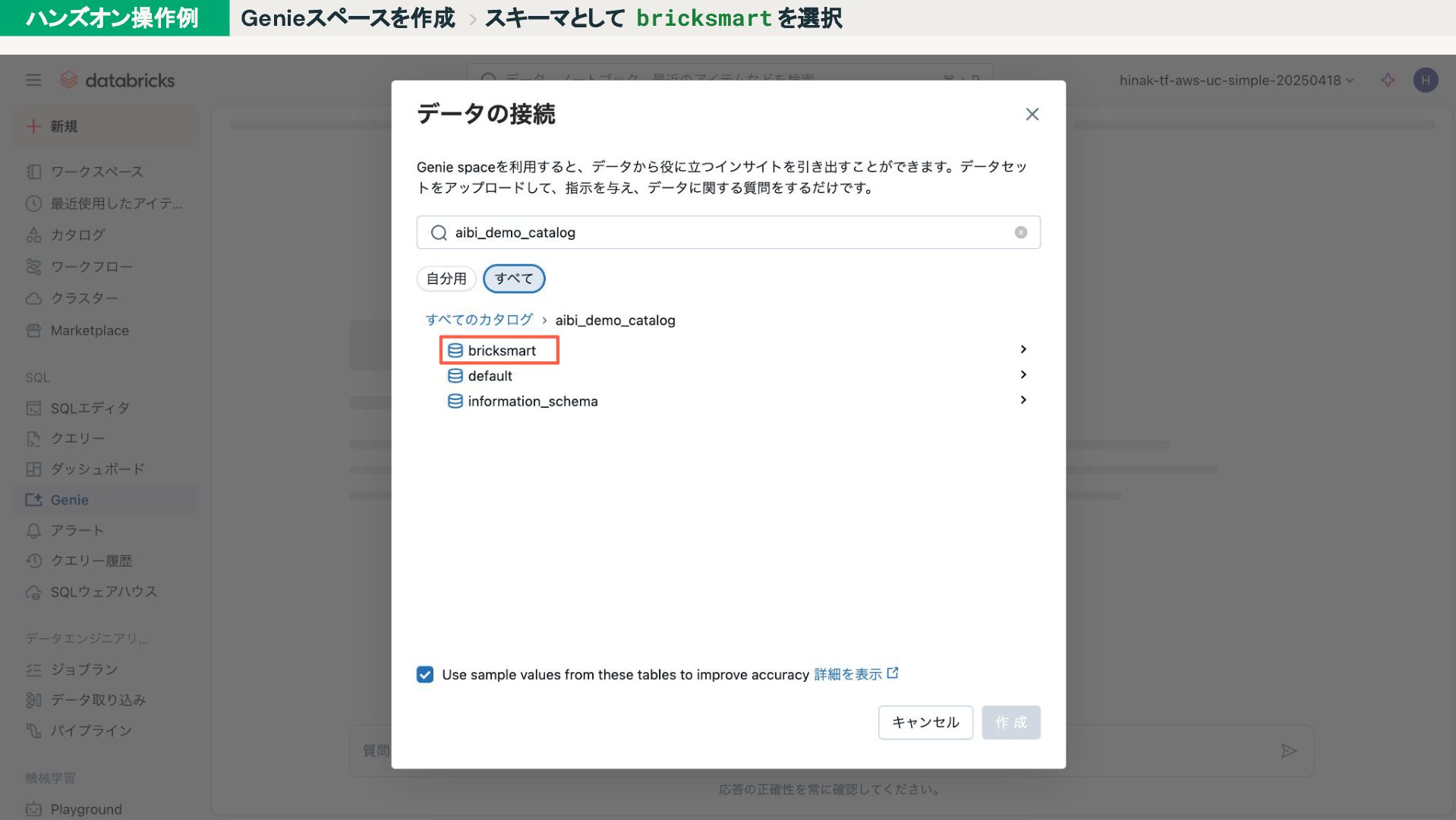The image size is (1456, 820).
Task: Click the アラート bell icon
Action: [x=33, y=531]
